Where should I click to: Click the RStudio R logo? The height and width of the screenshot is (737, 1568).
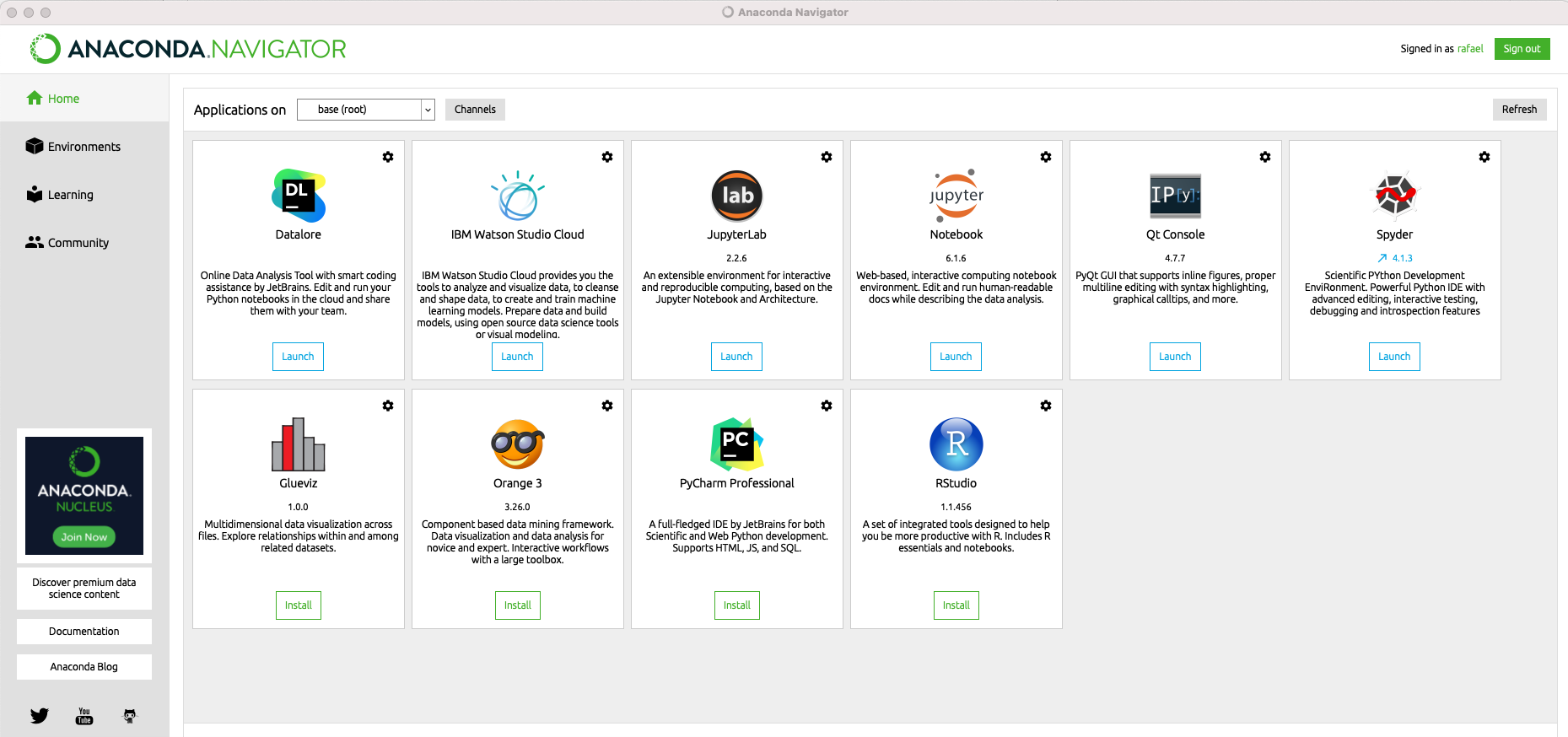tap(956, 444)
